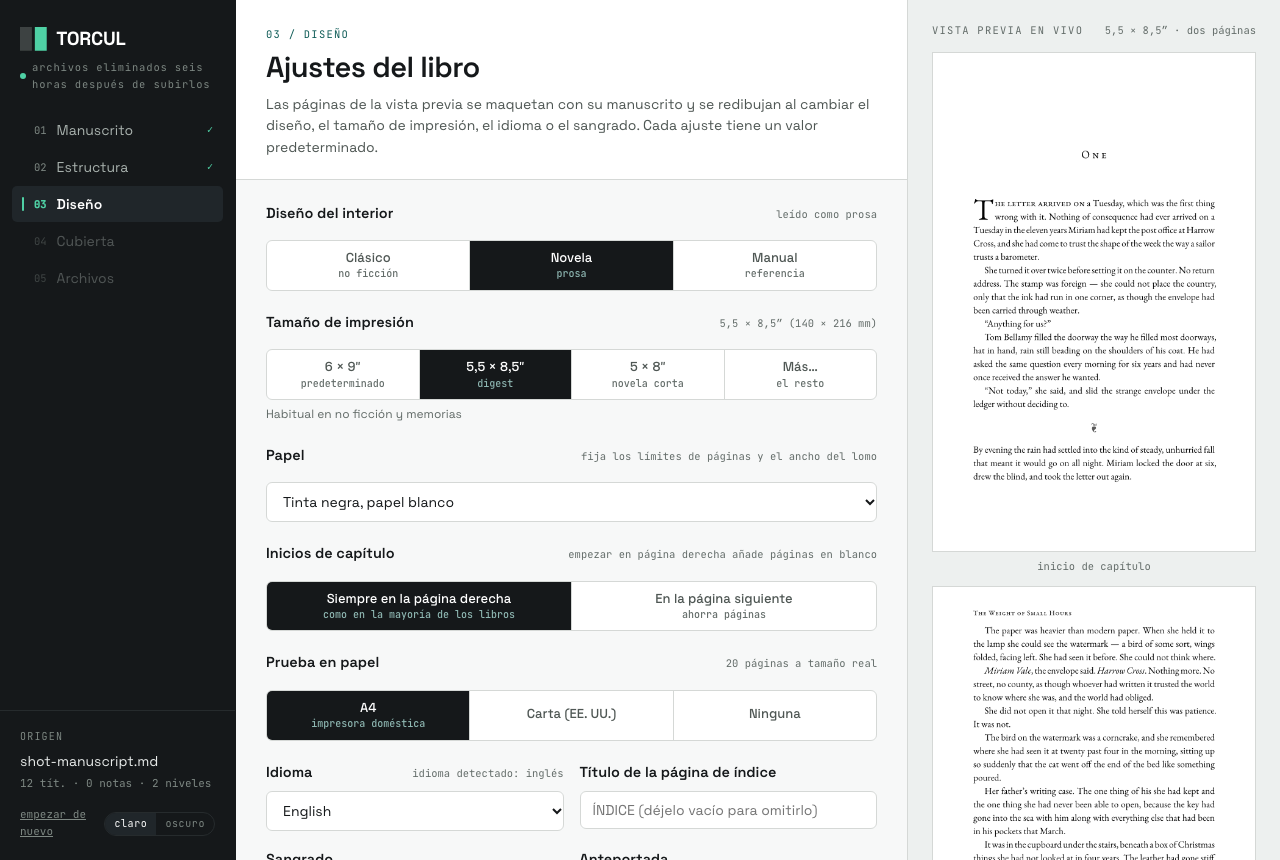Image resolution: width=1280 pixels, height=860 pixels.
Task: Choose the Clásico interior design
Action: coord(368,265)
